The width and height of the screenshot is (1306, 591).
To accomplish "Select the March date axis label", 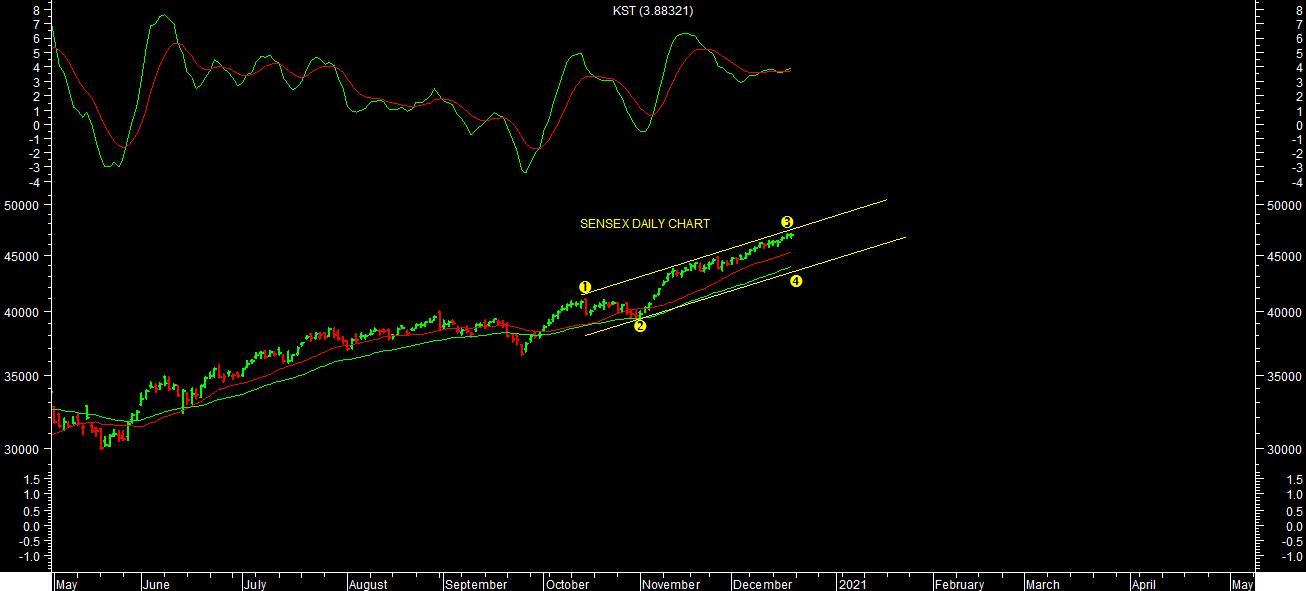I will 1042,585.
